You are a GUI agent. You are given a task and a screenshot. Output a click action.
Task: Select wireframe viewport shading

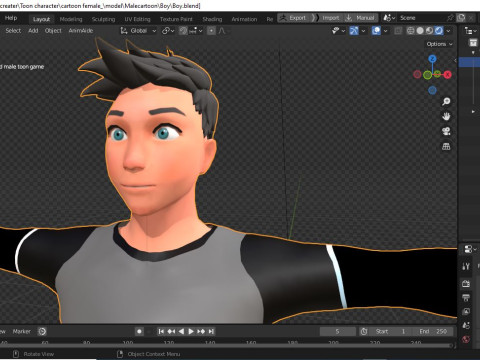pos(410,31)
